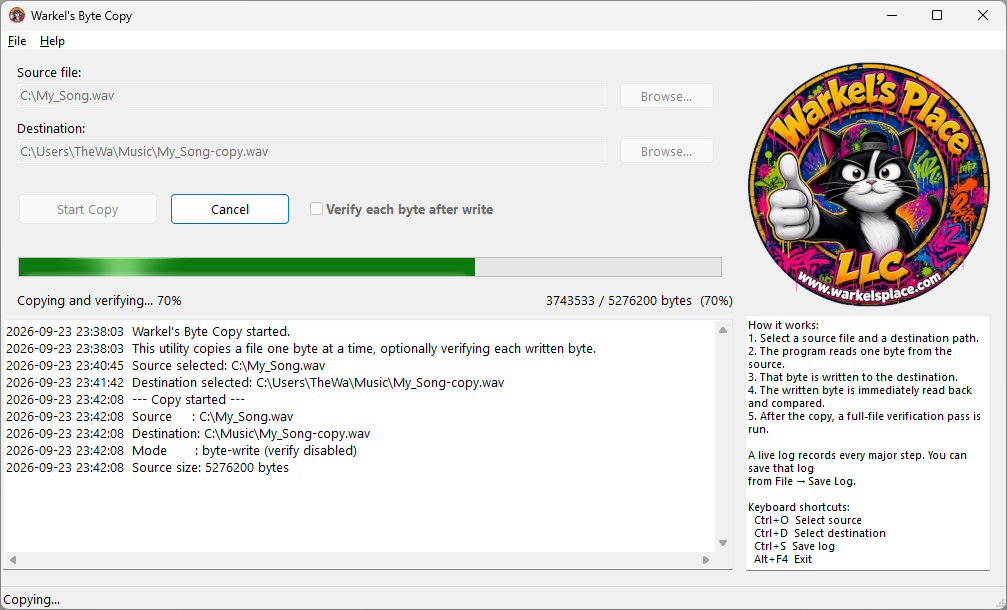1007x610 pixels.
Task: Click the "How it works:" heading
Action: [x=784, y=325]
